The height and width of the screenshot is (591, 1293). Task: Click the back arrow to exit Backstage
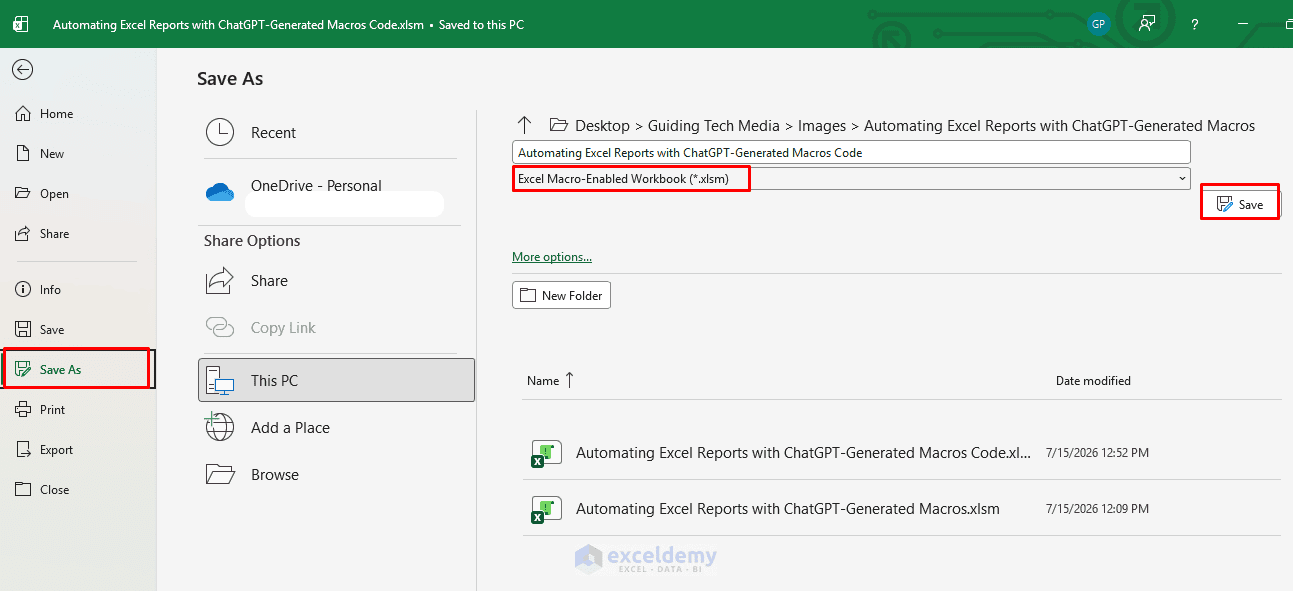click(x=22, y=69)
